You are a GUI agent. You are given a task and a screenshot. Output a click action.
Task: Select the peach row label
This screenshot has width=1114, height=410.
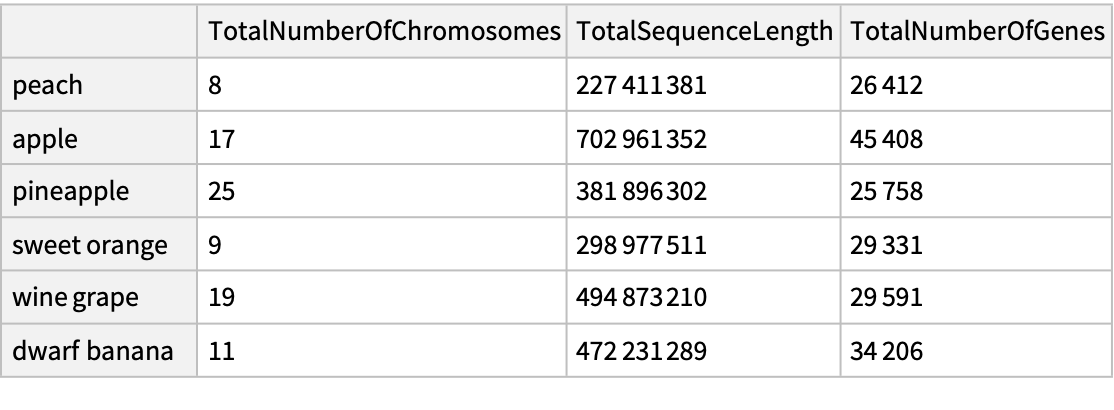coord(47,85)
